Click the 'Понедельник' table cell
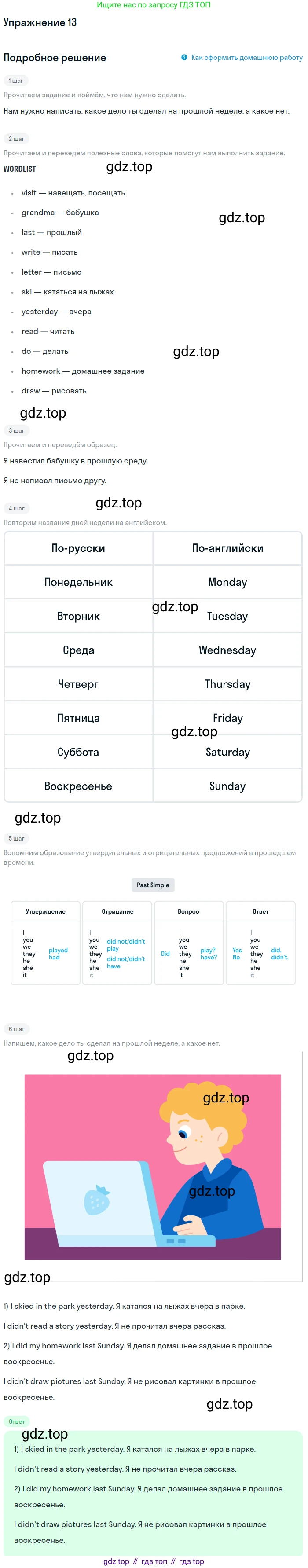The width and height of the screenshot is (308, 1568). tap(78, 582)
